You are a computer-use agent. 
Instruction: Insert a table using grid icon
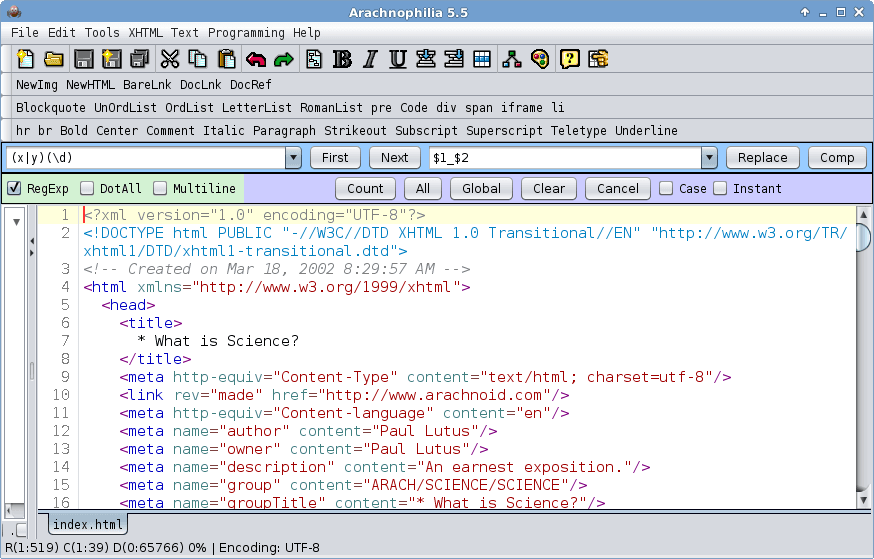click(482, 59)
